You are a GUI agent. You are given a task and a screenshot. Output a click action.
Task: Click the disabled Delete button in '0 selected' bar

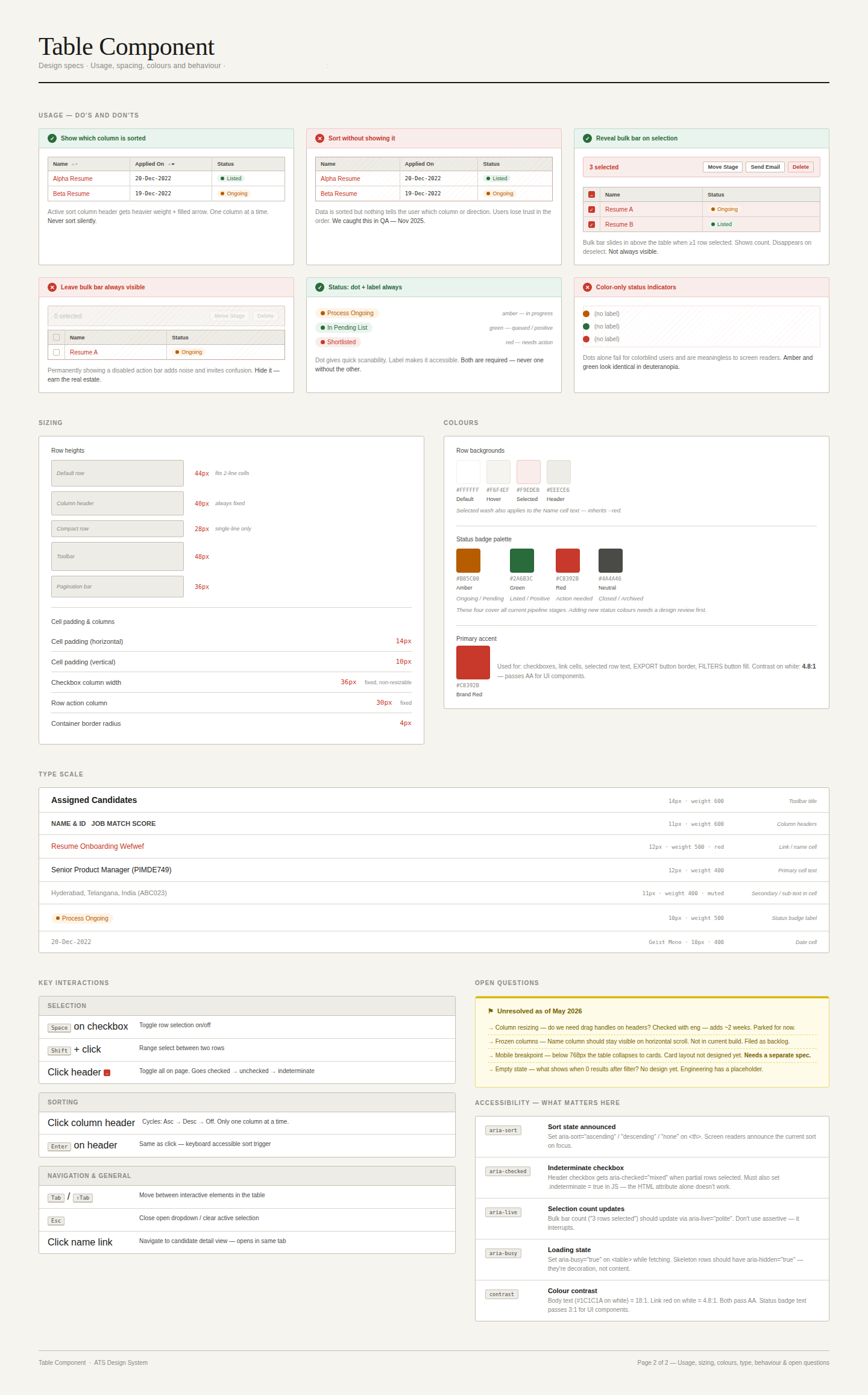[265, 316]
